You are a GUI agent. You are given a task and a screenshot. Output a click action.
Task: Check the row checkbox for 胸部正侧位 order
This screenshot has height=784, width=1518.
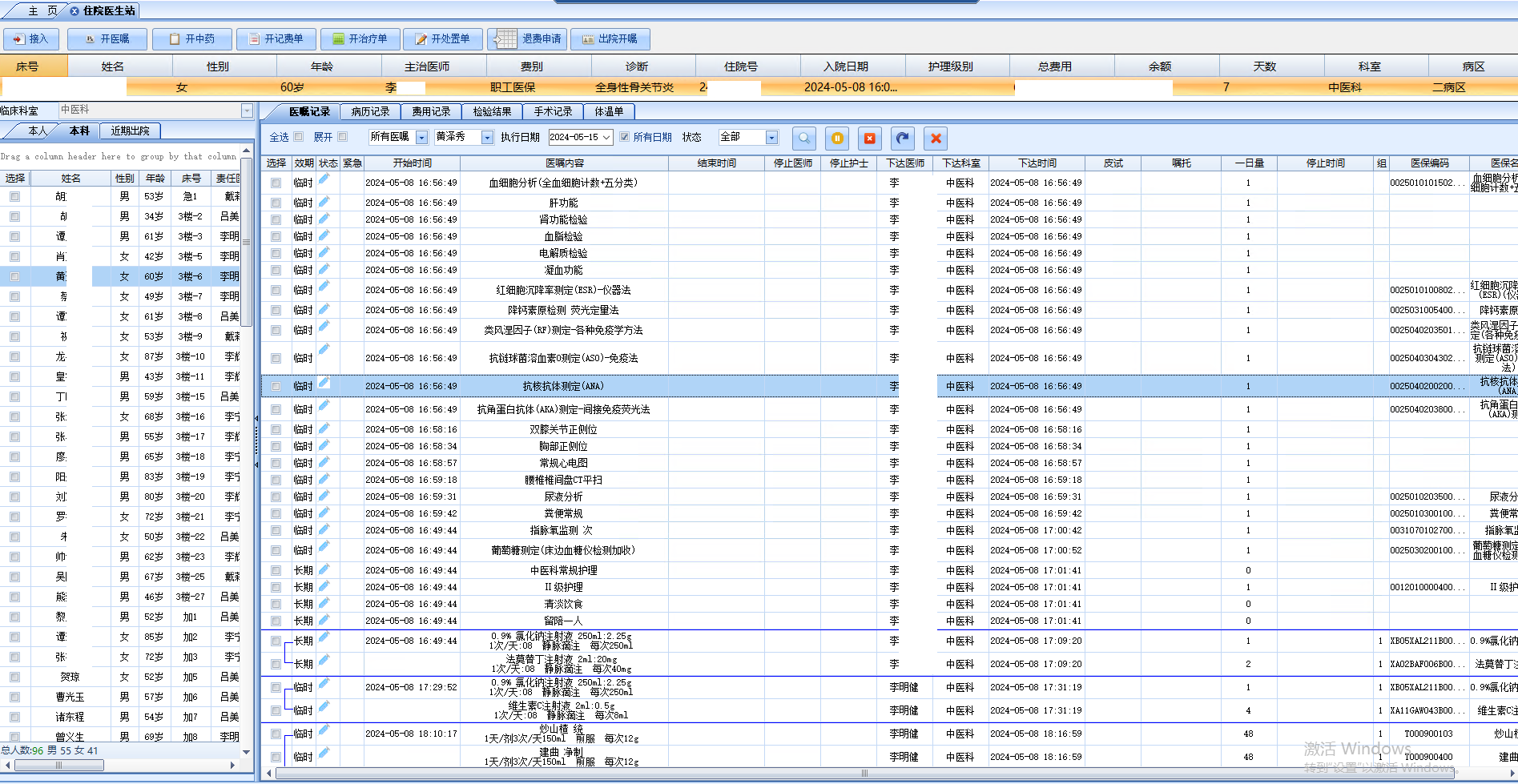[276, 446]
